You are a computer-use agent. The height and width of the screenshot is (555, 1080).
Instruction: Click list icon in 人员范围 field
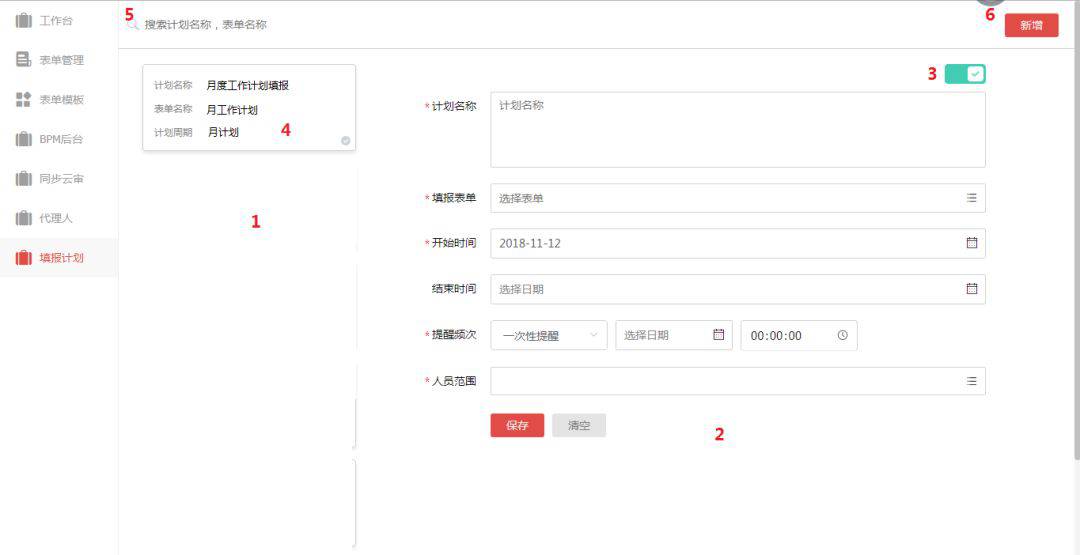[971, 381]
